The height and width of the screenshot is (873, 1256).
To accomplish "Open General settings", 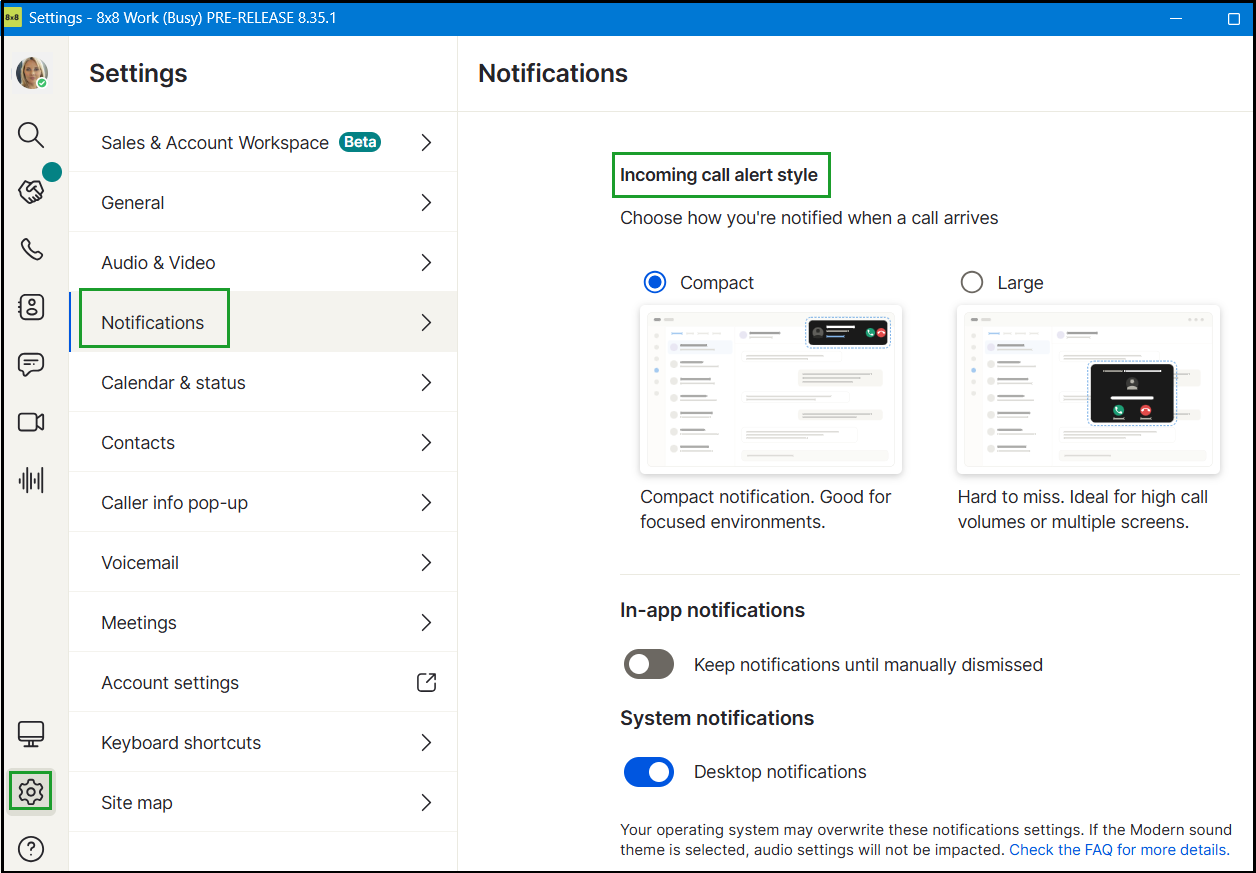I will (x=263, y=202).
